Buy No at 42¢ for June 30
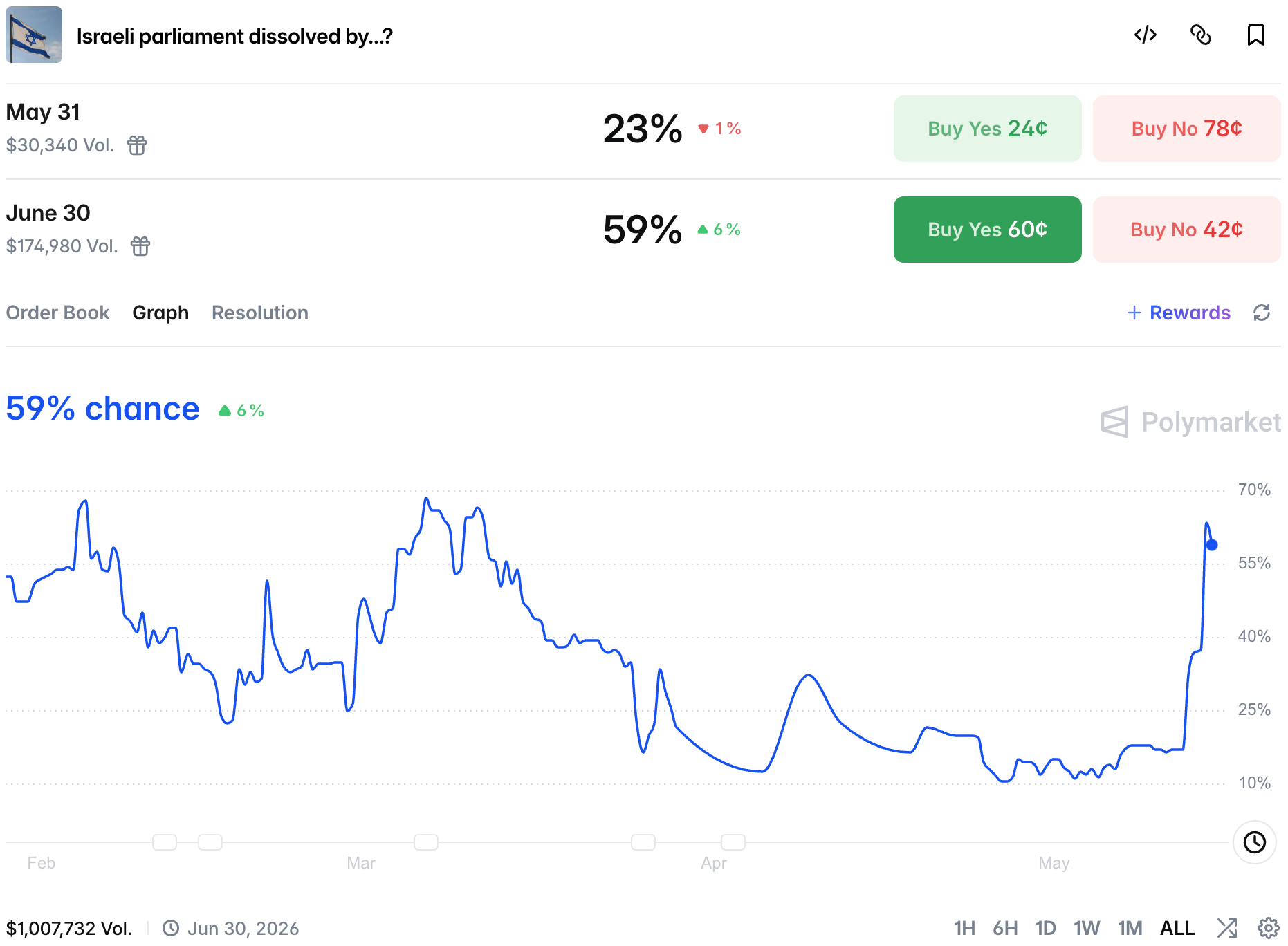 pos(1187,230)
